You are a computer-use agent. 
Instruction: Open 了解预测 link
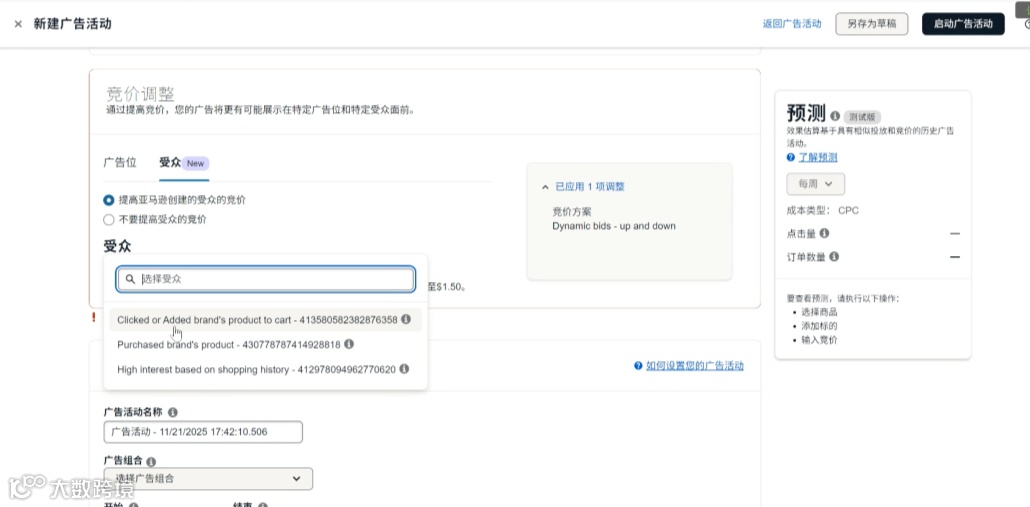coord(818,158)
